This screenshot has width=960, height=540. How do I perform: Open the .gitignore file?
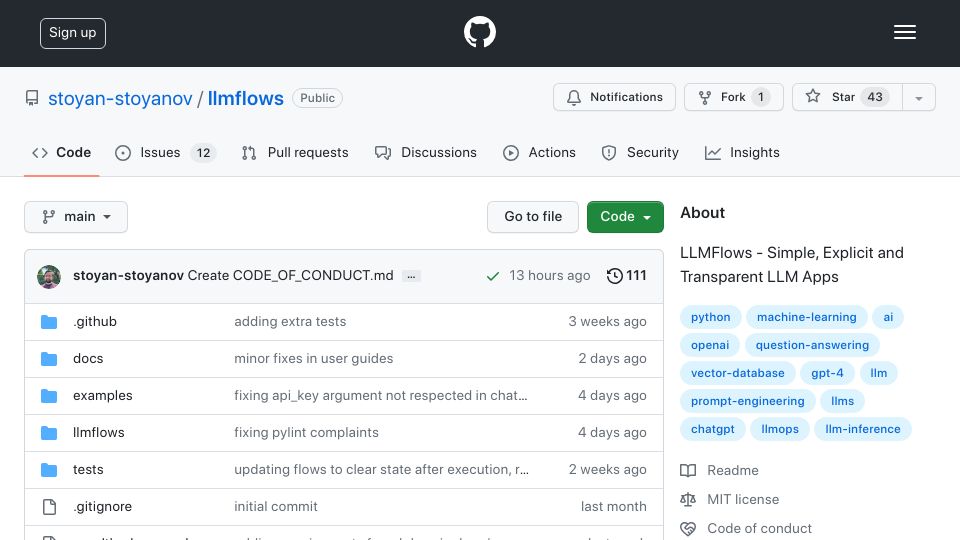tap(103, 506)
